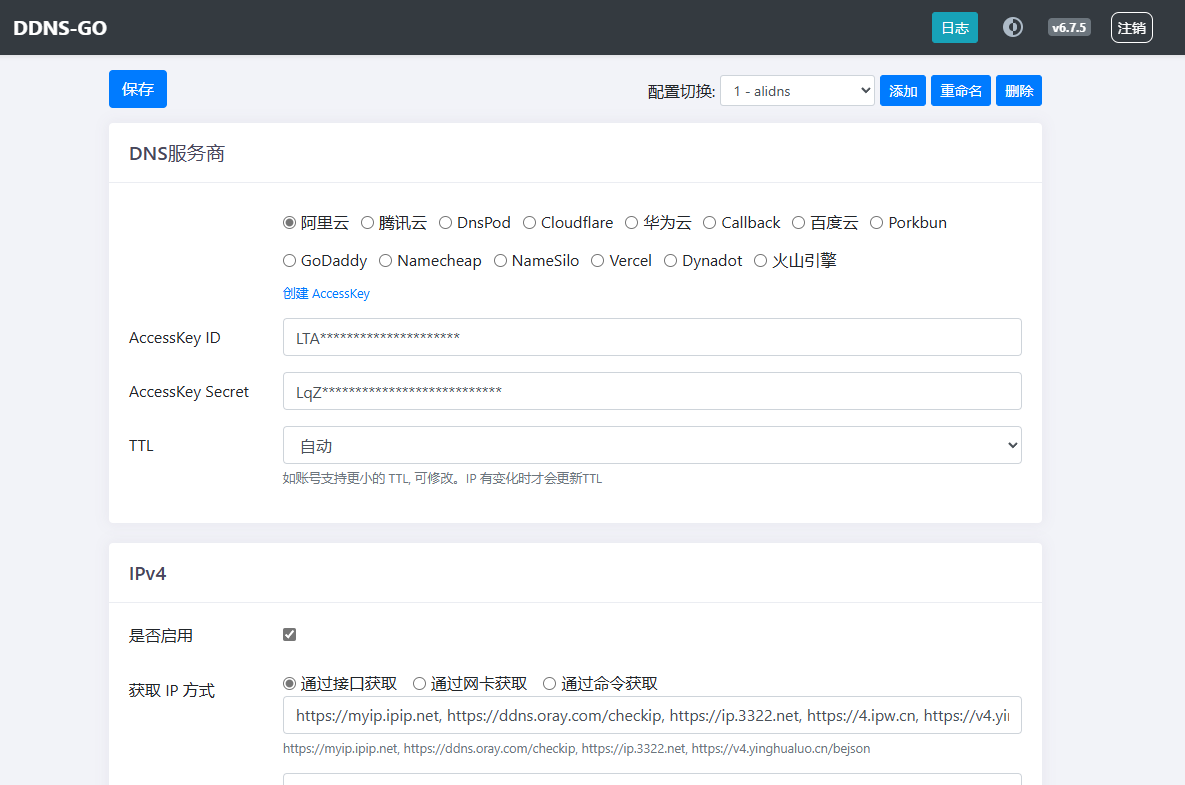Click the IPv4 interface URL field
Screen dimensions: 1185x785
coord(652,715)
